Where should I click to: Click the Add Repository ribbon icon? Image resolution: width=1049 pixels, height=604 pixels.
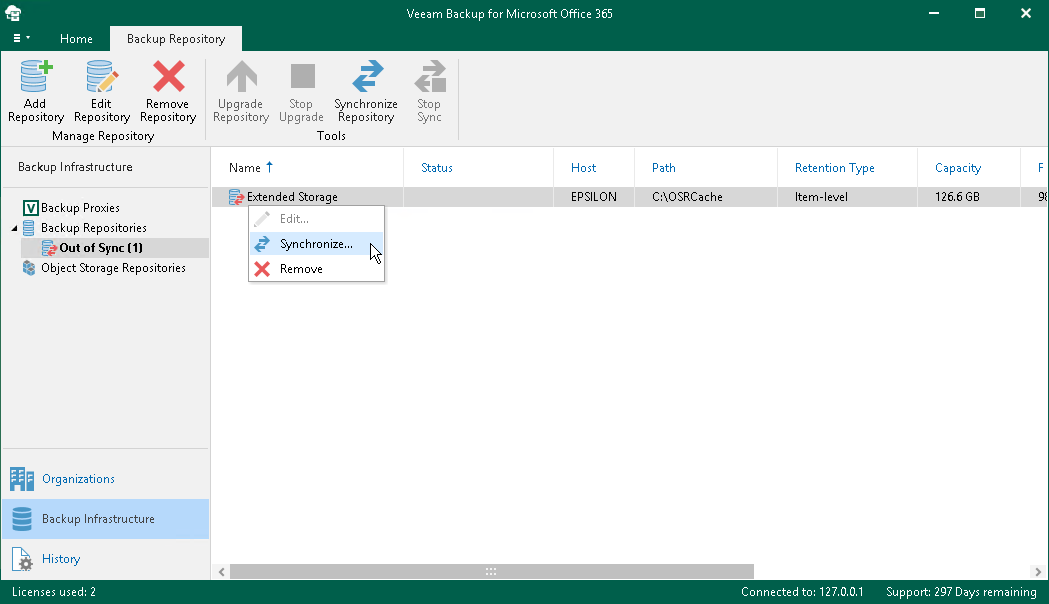click(x=35, y=76)
